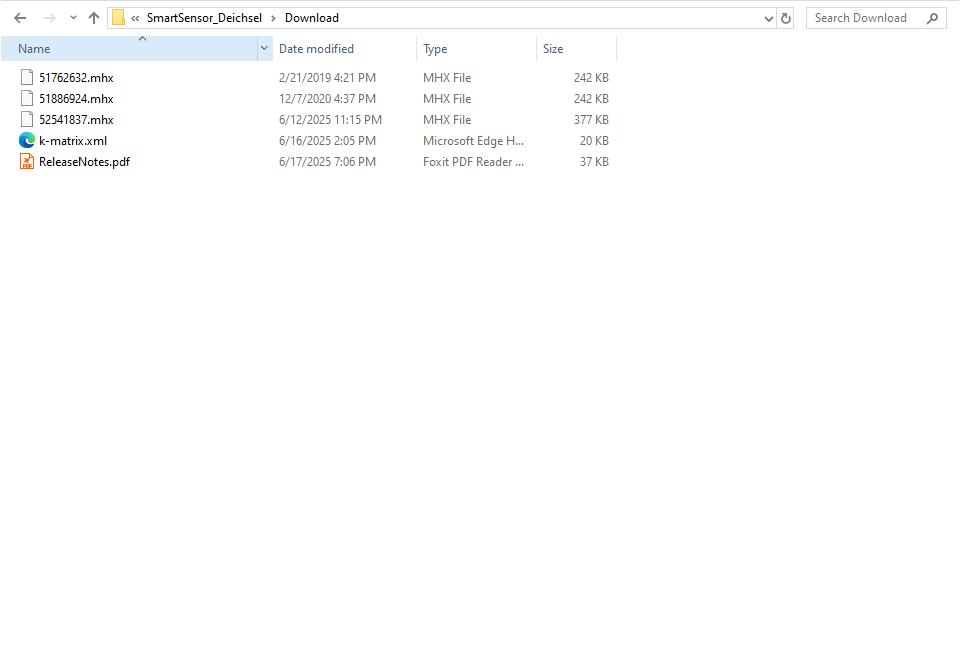The height and width of the screenshot is (649, 960).
Task: Open the k-matrix.xml Edge file icon
Action: click(26, 140)
